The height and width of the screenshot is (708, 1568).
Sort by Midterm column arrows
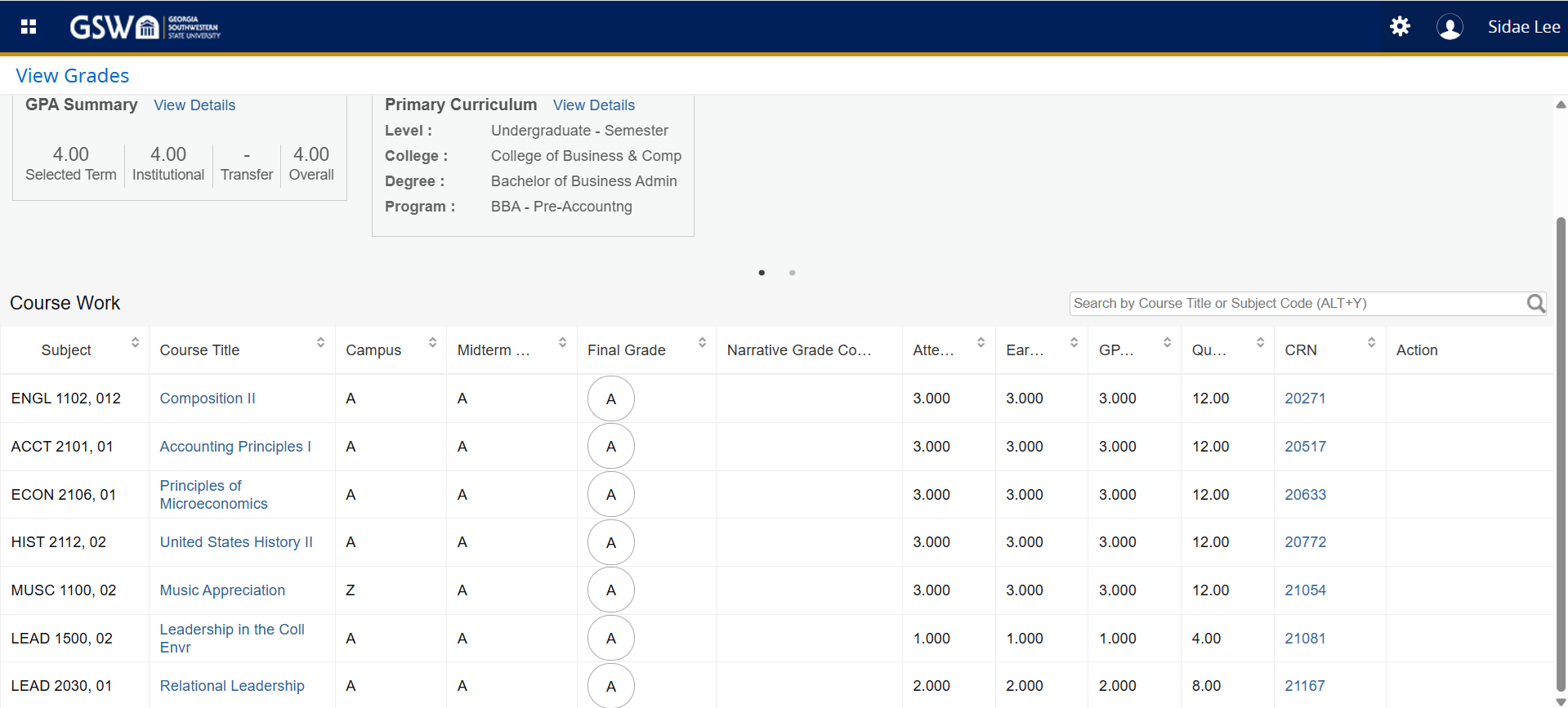click(563, 343)
